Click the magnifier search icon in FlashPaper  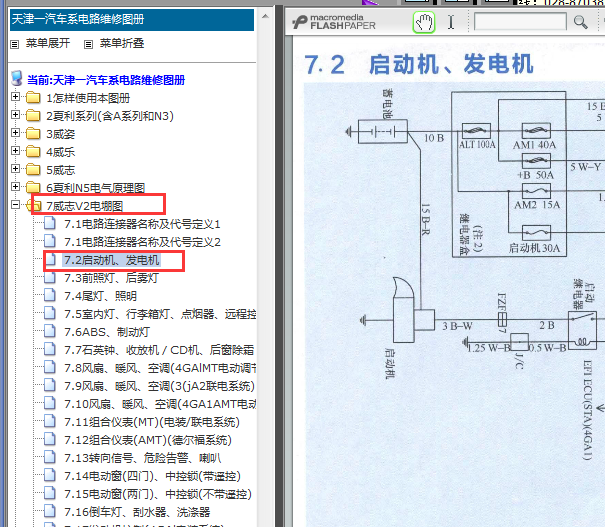point(580,22)
